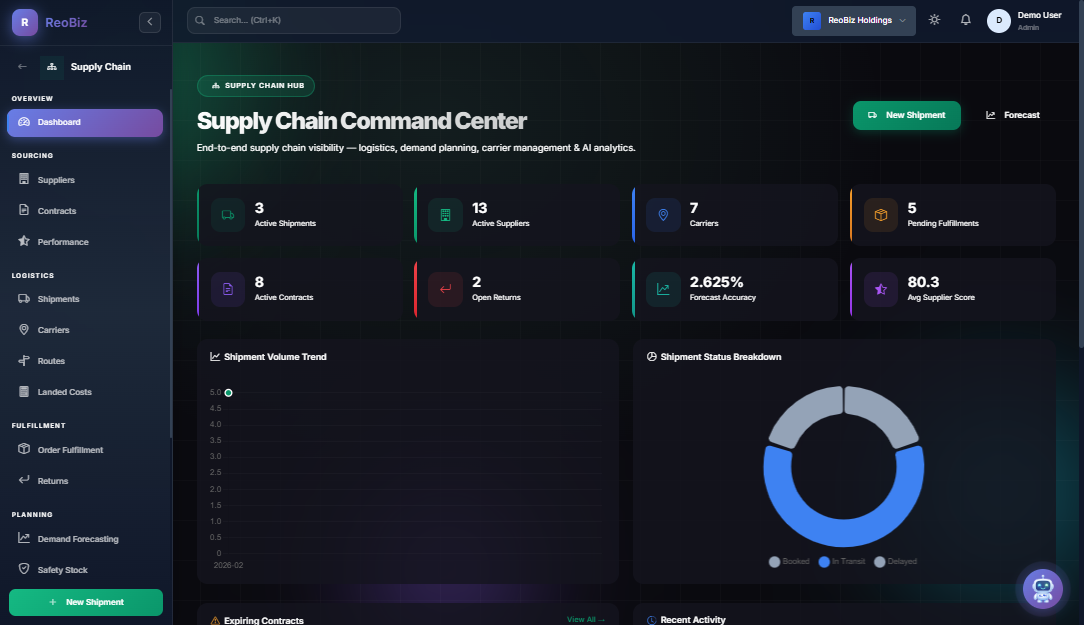Screen dimensions: 1084x625
Task: Open View All for Expiring Contracts
Action: (x=585, y=619)
